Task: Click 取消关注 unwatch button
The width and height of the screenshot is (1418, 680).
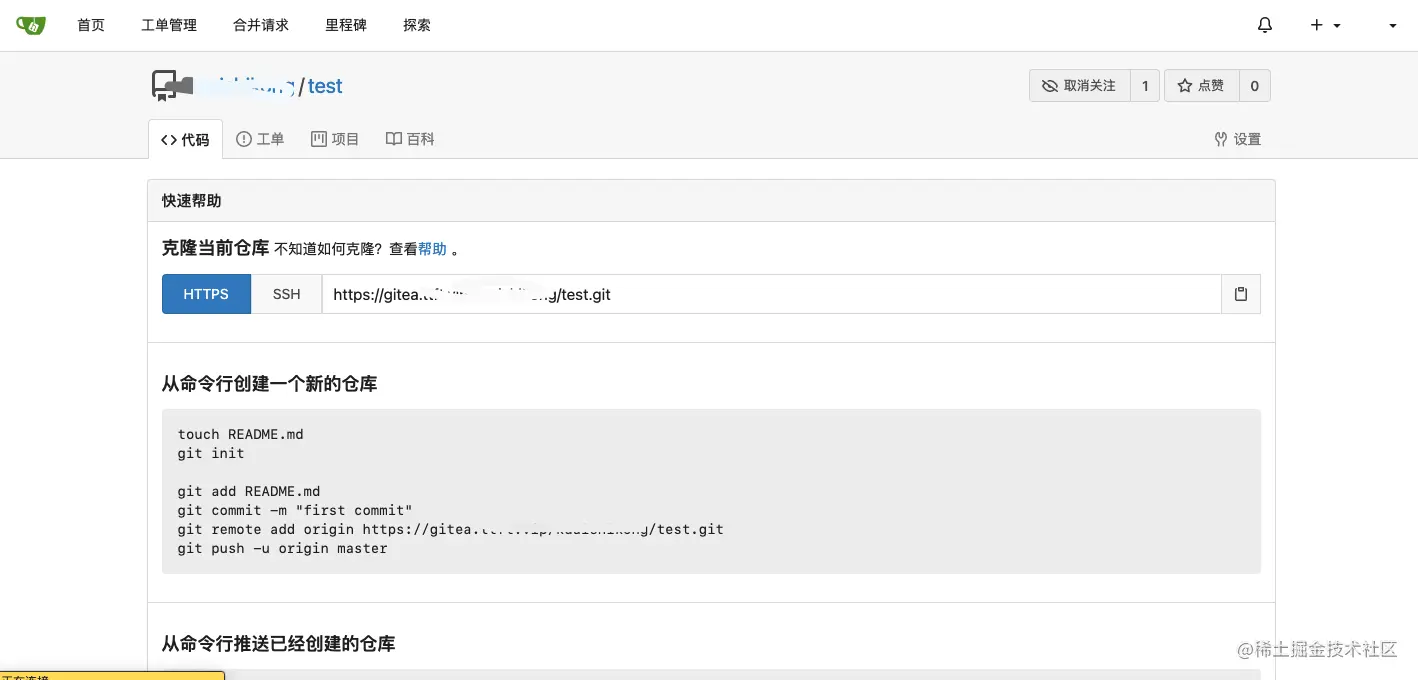Action: pos(1080,86)
